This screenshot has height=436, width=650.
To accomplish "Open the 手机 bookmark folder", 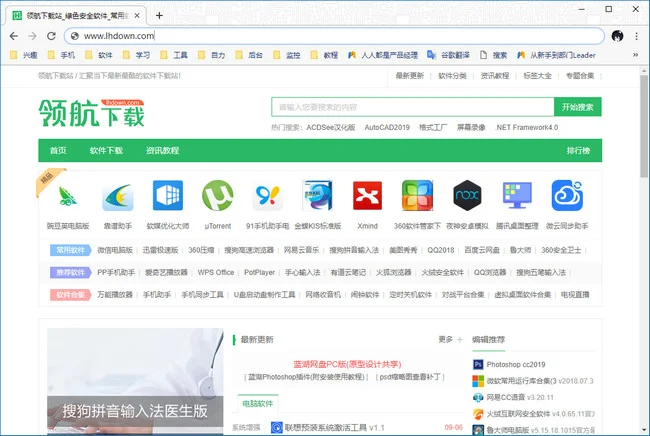I will pos(61,55).
